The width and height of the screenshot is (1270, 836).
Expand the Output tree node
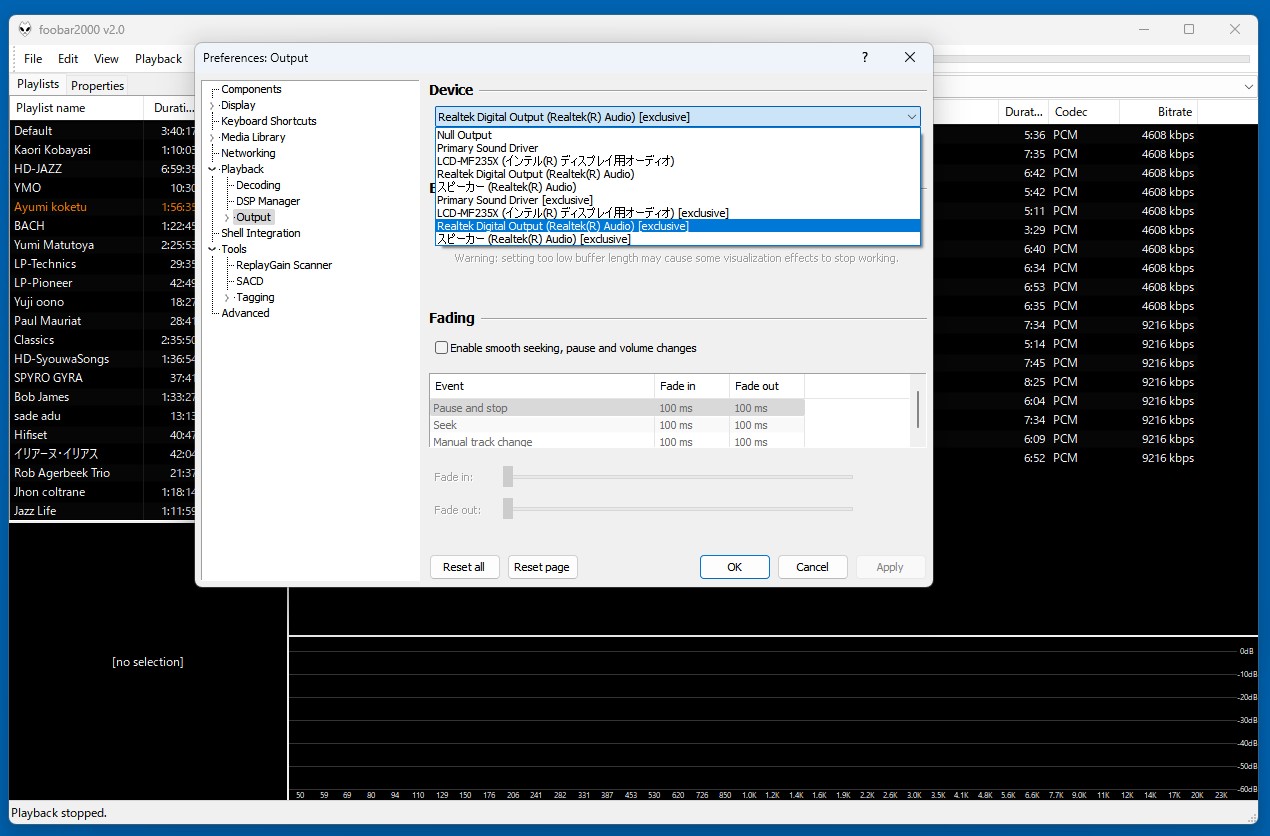tap(227, 217)
